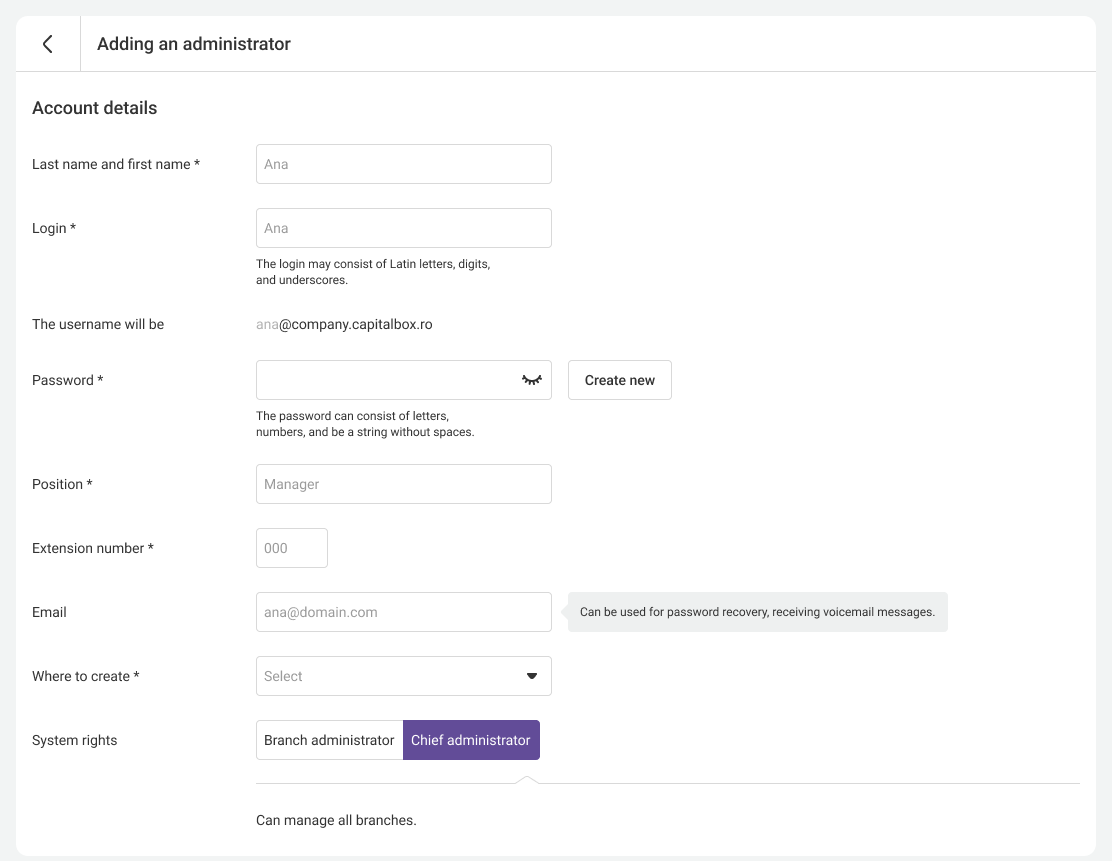
Task: Click the Extension number box
Action: pyautogui.click(x=291, y=548)
